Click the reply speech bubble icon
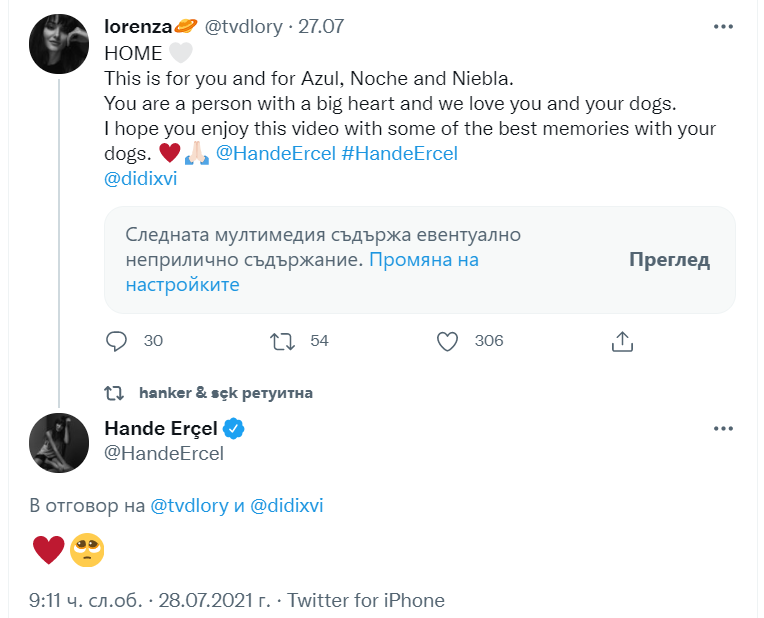Viewport: 764px width, 618px height. click(x=117, y=341)
